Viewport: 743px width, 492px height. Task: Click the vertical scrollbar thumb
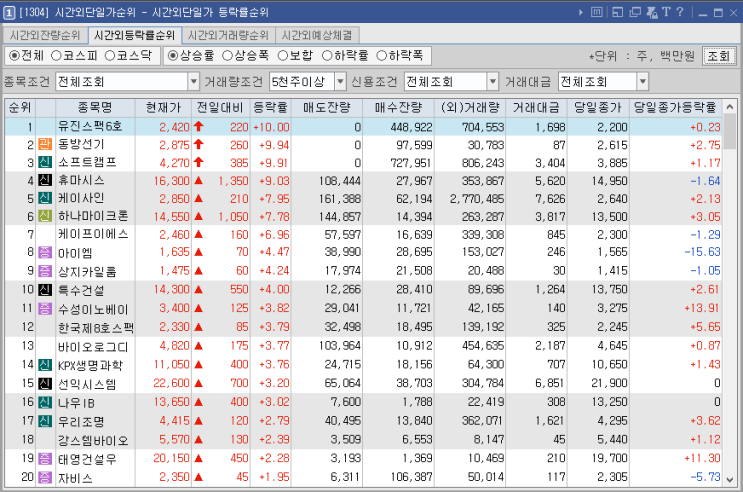(730, 132)
